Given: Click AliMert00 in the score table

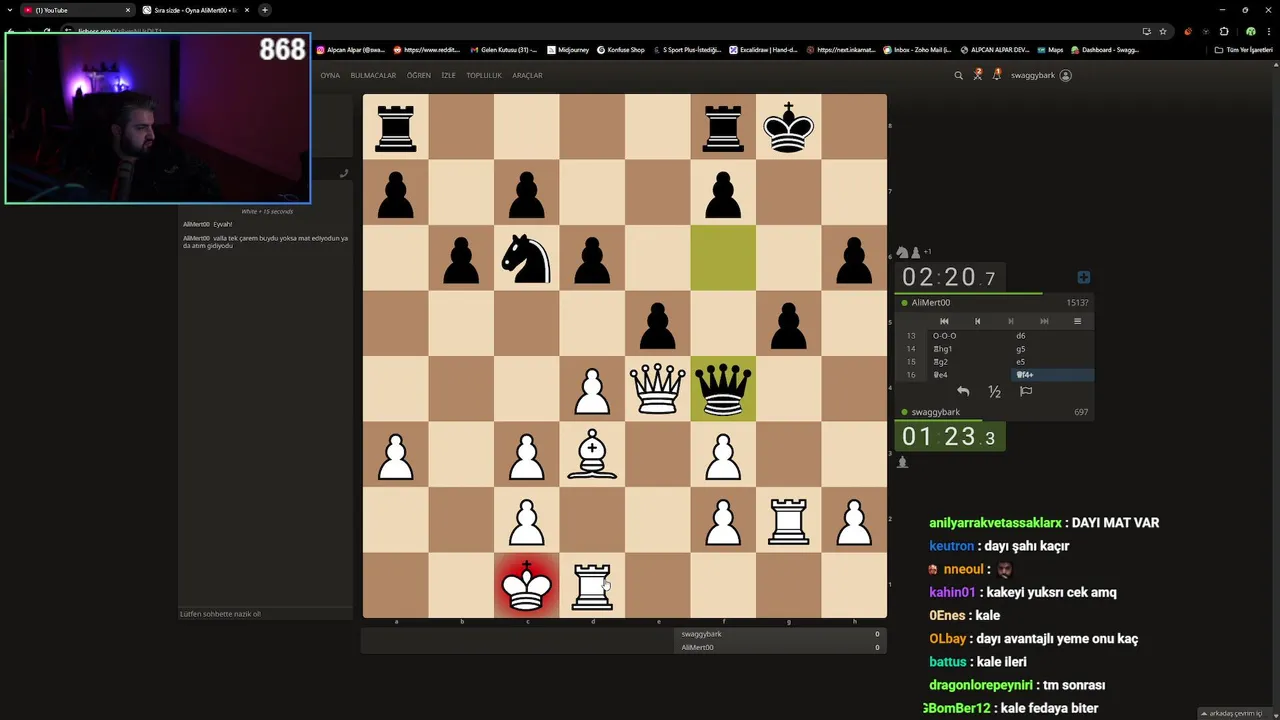Looking at the screenshot, I should coord(697,647).
